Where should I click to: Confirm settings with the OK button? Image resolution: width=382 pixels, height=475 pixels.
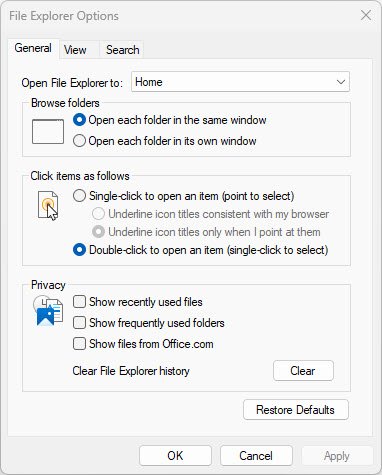coord(175,456)
